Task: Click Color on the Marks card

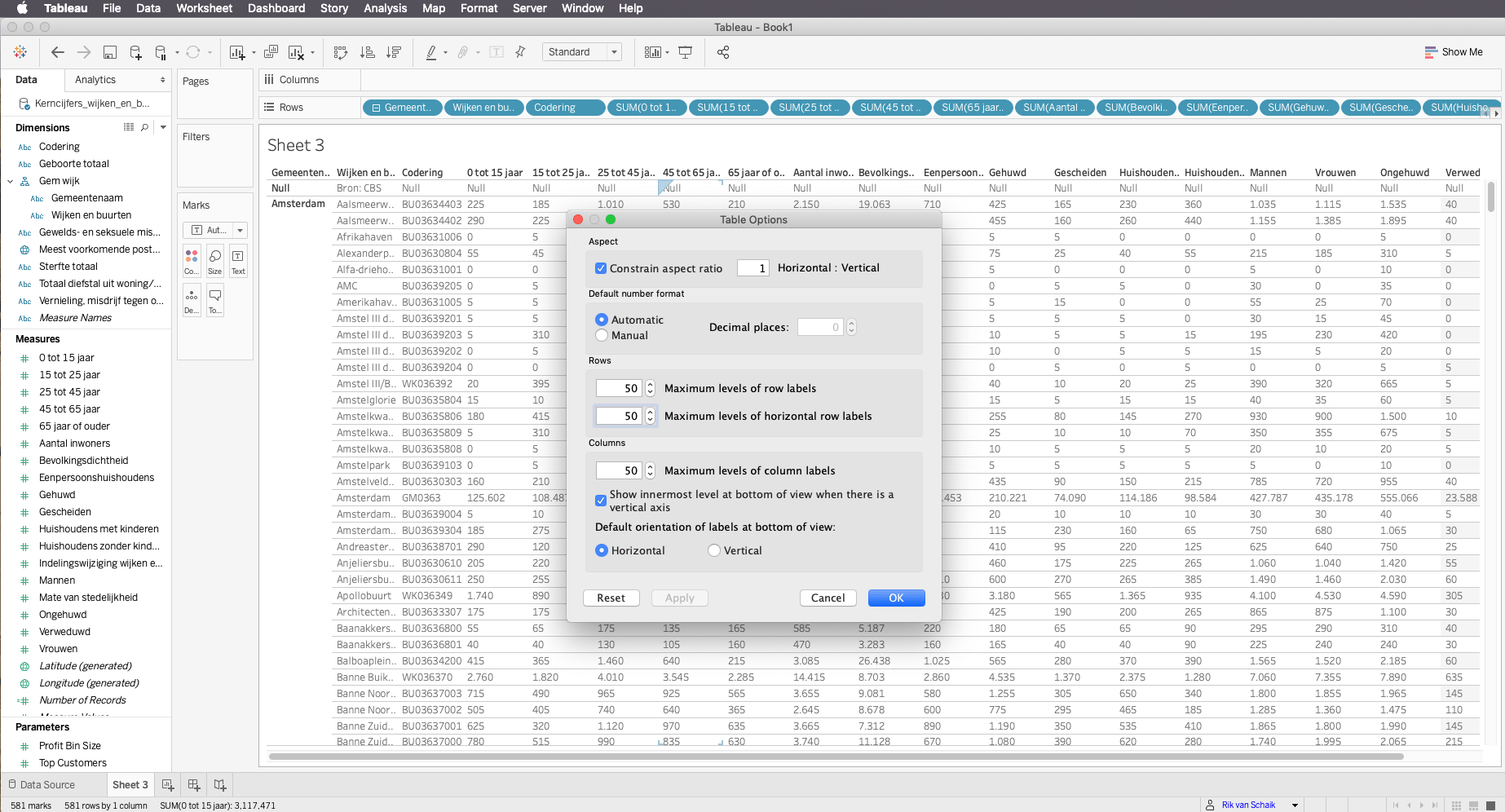Action: pos(192,261)
